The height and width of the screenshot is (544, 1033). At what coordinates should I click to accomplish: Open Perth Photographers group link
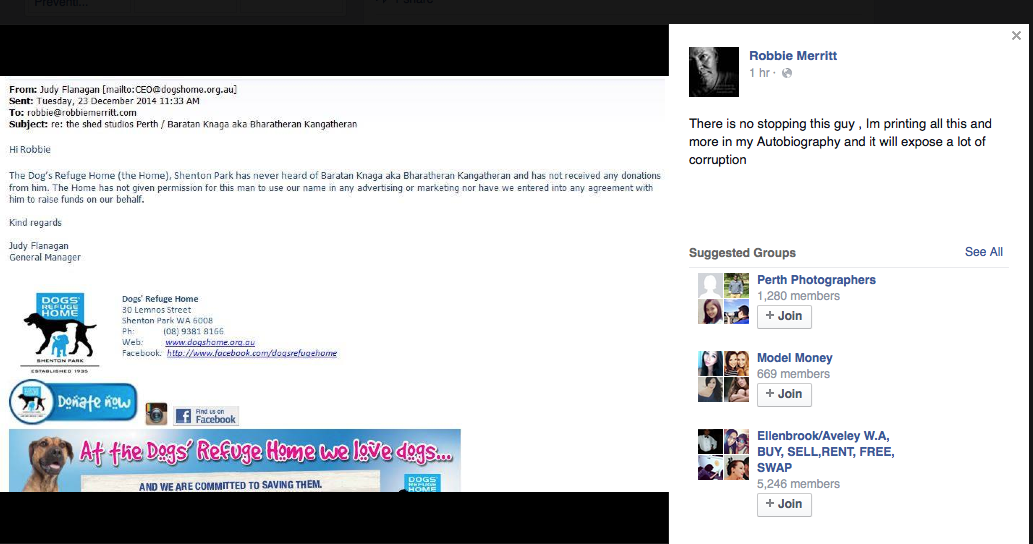click(816, 280)
